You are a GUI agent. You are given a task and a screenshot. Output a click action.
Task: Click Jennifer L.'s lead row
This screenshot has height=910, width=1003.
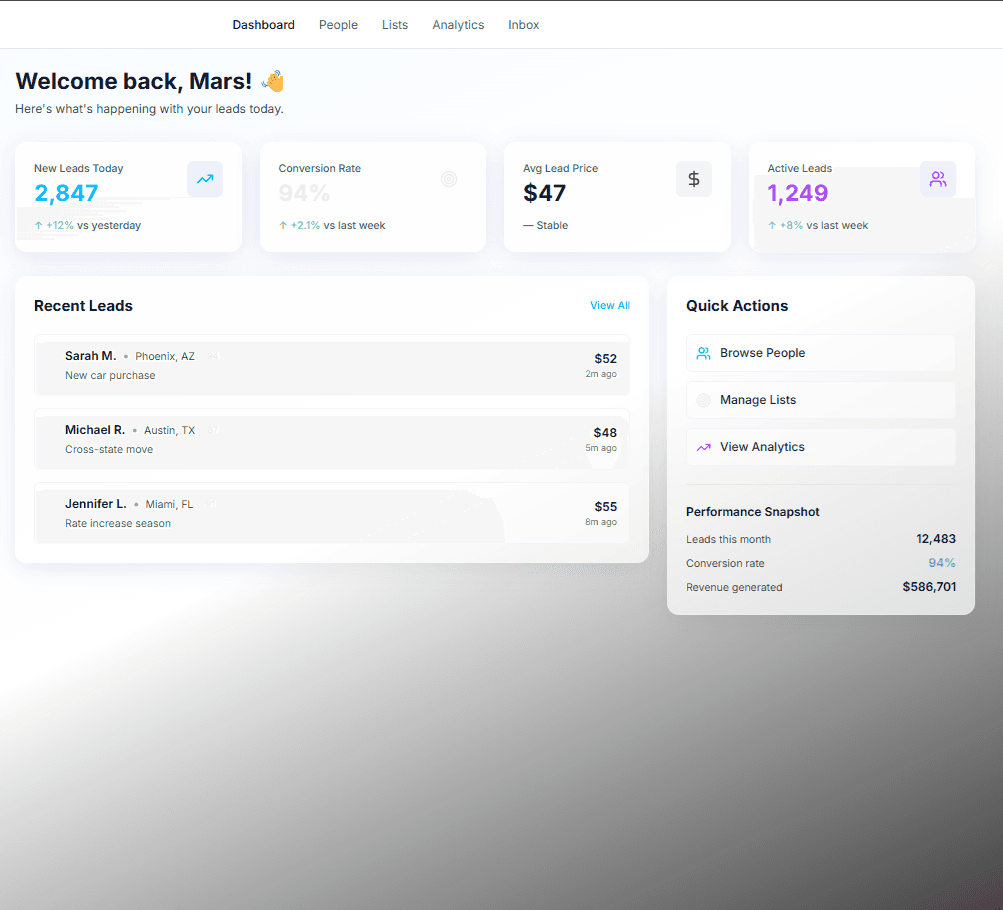click(x=332, y=514)
